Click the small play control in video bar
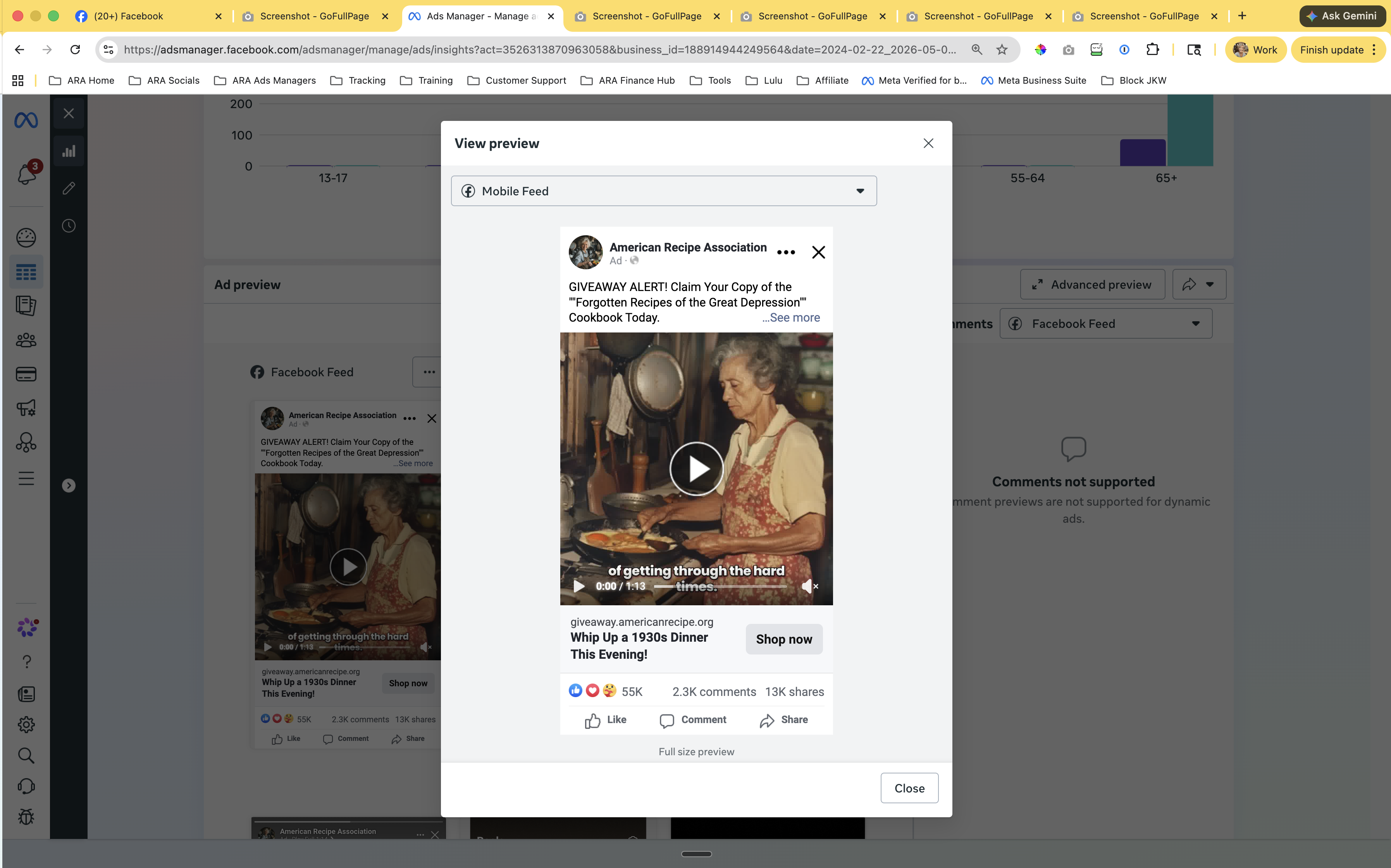This screenshot has width=1391, height=868. pyautogui.click(x=579, y=586)
